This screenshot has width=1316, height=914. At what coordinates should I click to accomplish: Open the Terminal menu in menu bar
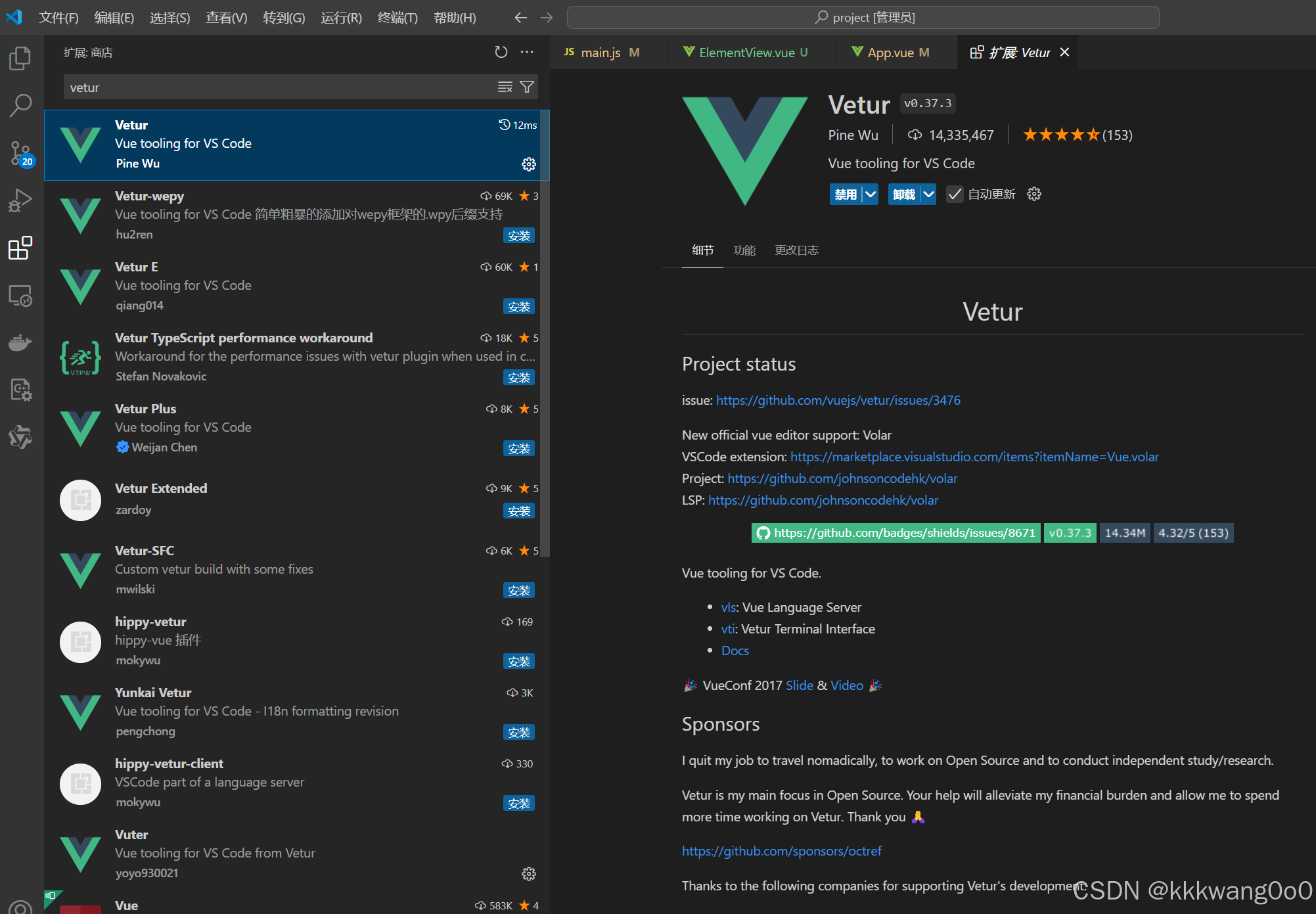coord(397,18)
